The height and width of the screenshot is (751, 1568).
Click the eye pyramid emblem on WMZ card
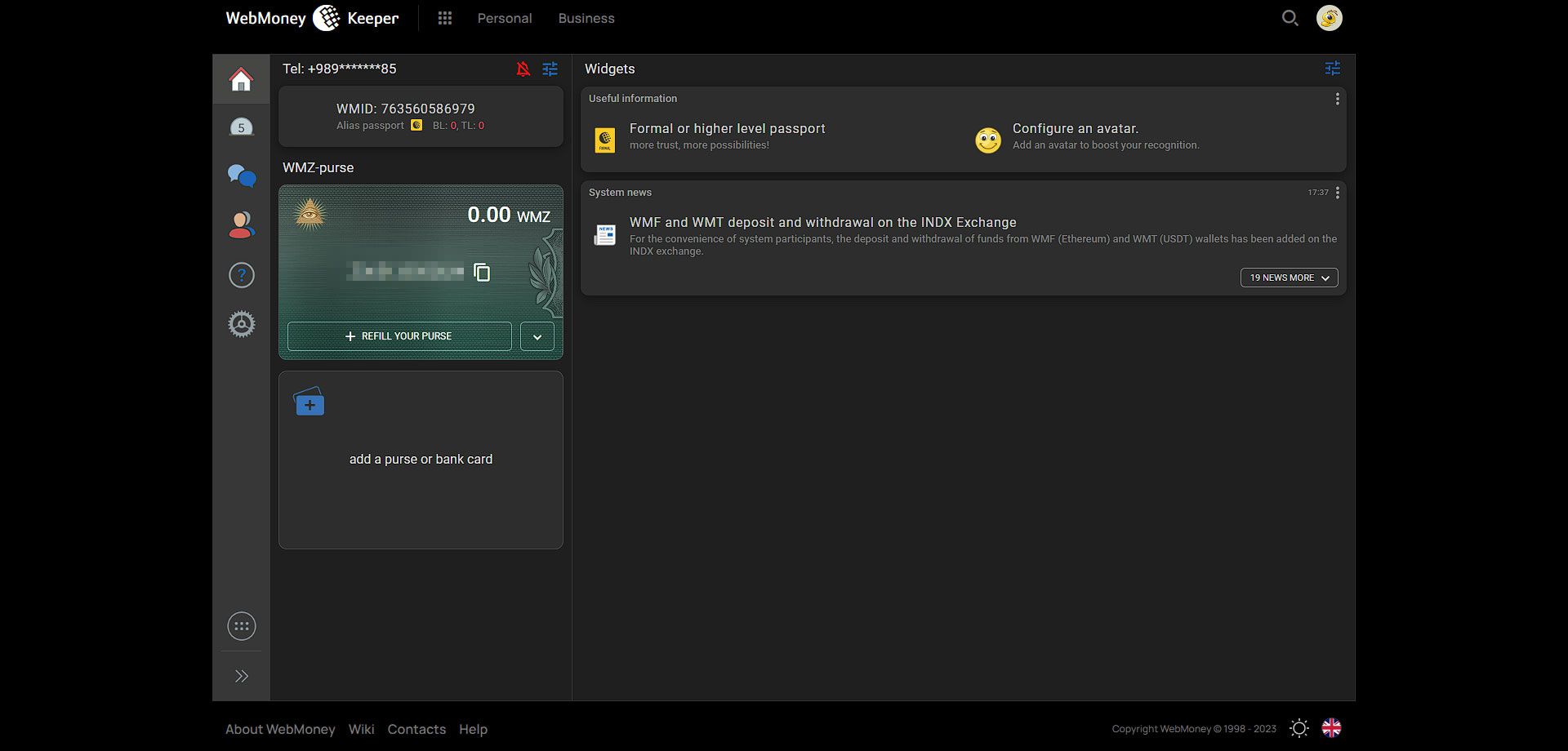pos(310,215)
